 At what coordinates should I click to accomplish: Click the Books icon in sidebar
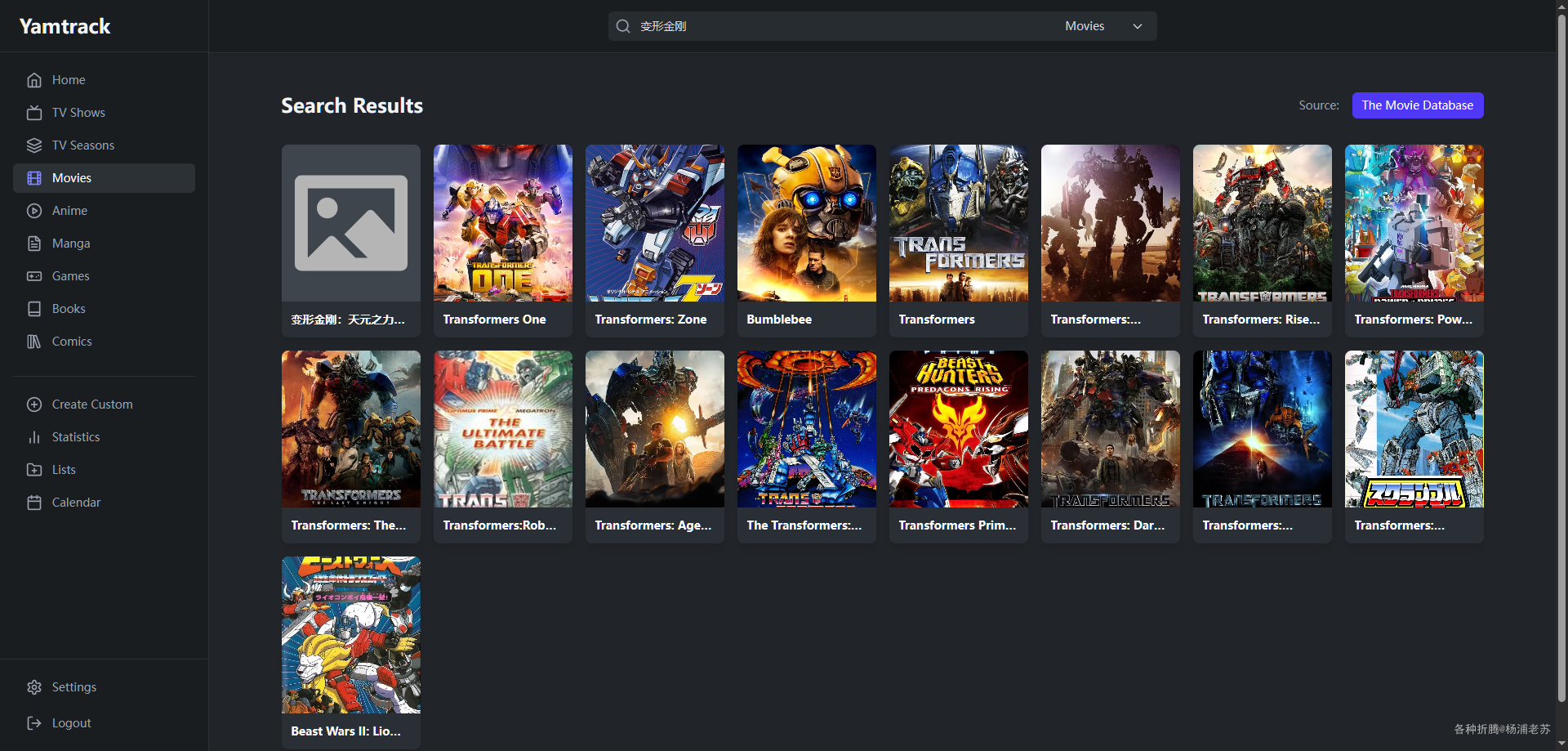pos(34,309)
